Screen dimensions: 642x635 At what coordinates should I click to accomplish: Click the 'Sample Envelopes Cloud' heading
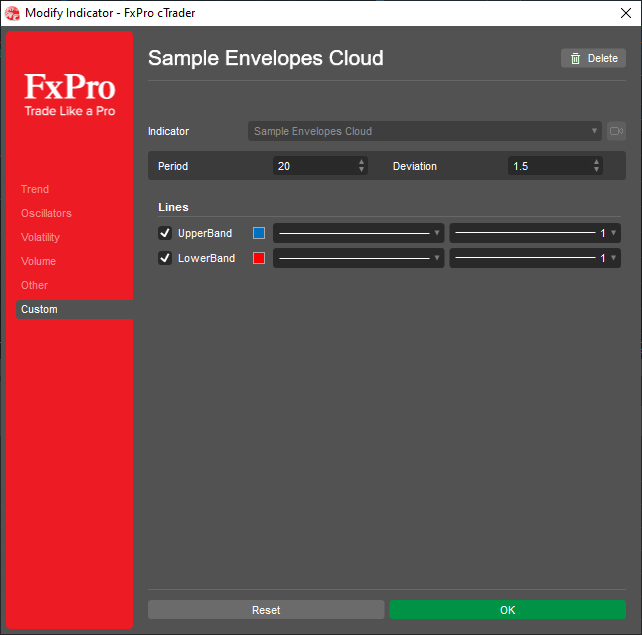(266, 58)
